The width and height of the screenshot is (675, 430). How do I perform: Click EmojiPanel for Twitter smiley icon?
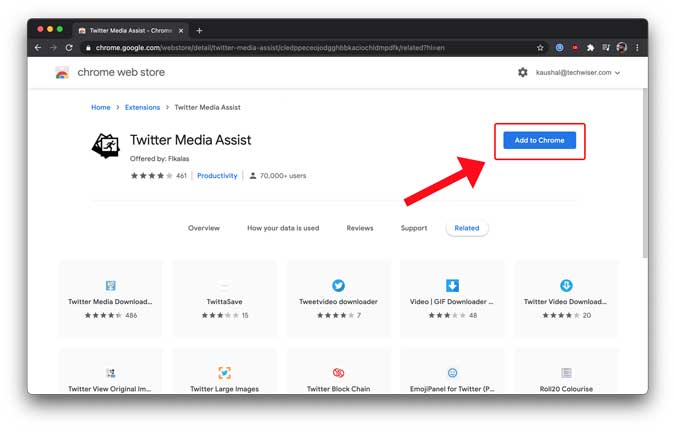[x=452, y=373]
